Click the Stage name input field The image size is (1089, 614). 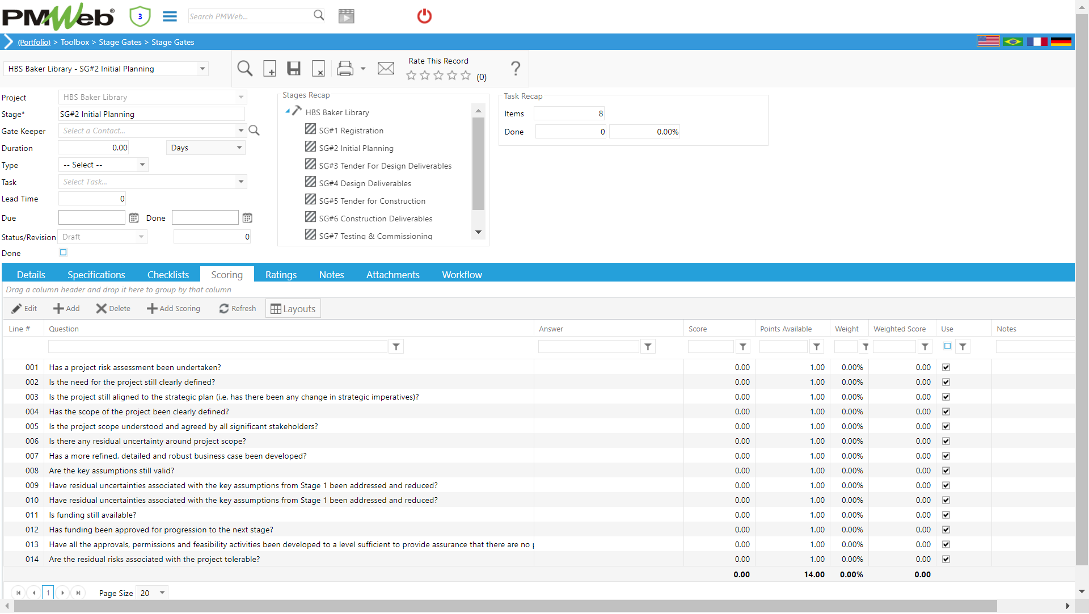tap(151, 114)
